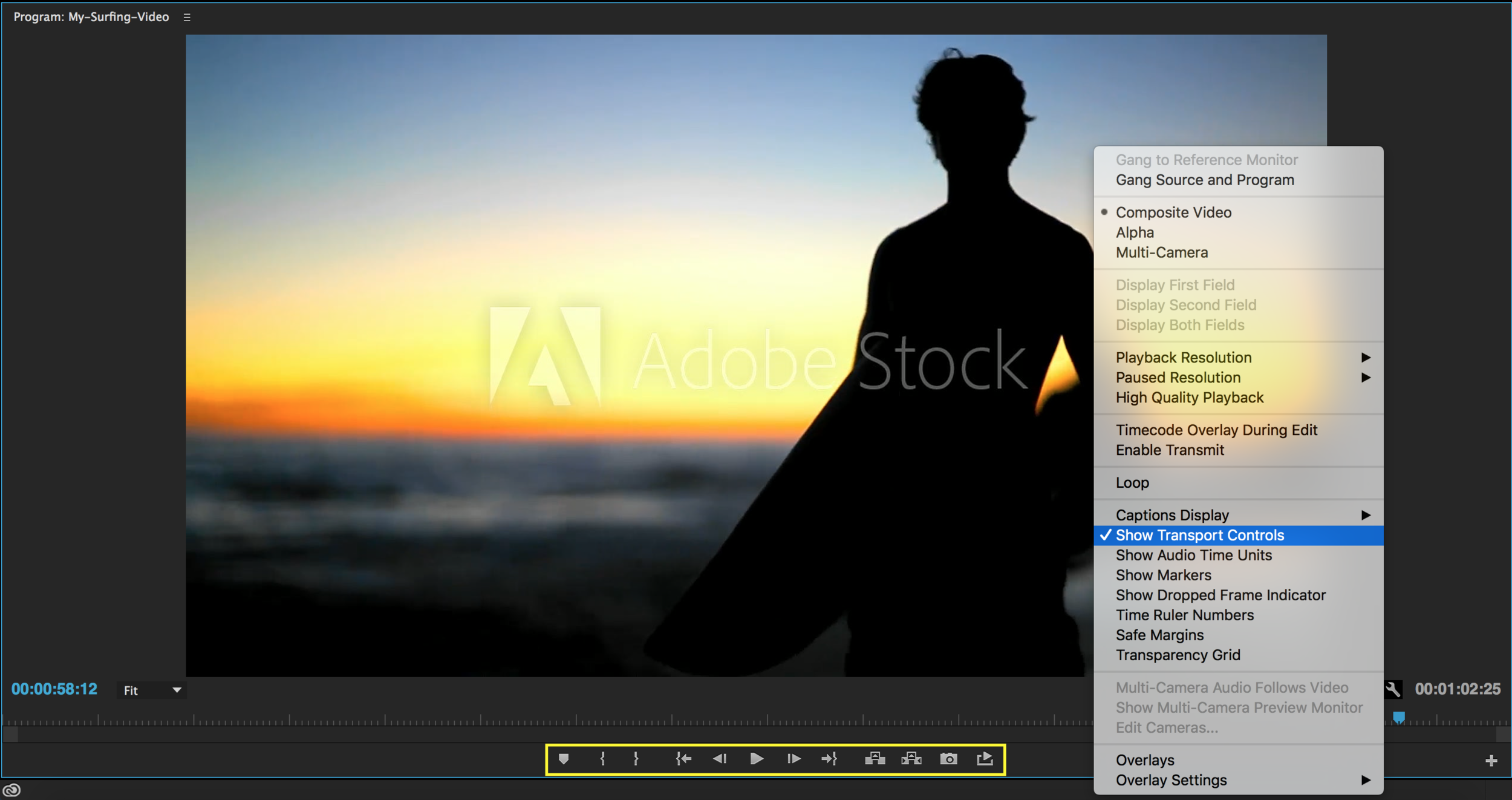Click the Lift button icon
Viewport: 1512px width, 800px height.
[x=875, y=759]
